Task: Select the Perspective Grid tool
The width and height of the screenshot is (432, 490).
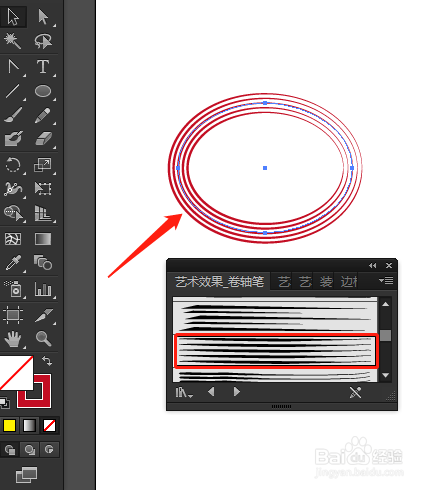Action: [43, 213]
